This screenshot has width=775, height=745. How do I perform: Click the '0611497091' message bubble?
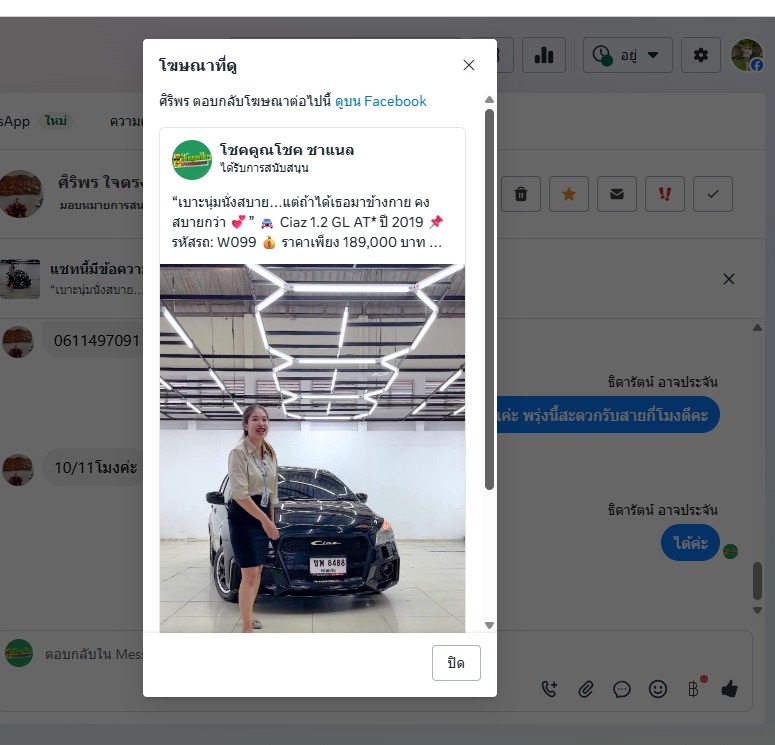coord(93,341)
